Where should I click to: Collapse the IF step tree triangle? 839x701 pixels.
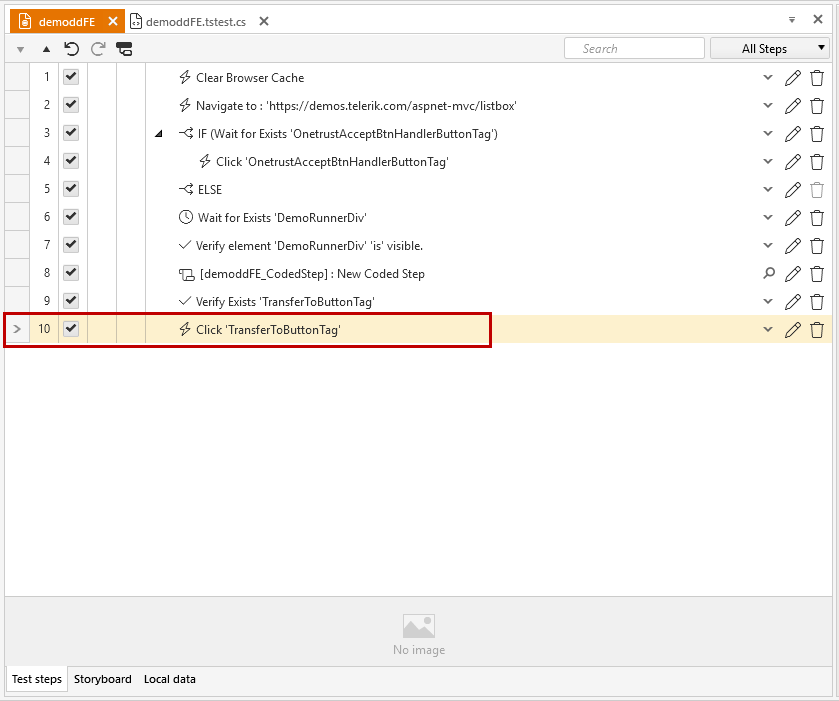pos(159,134)
